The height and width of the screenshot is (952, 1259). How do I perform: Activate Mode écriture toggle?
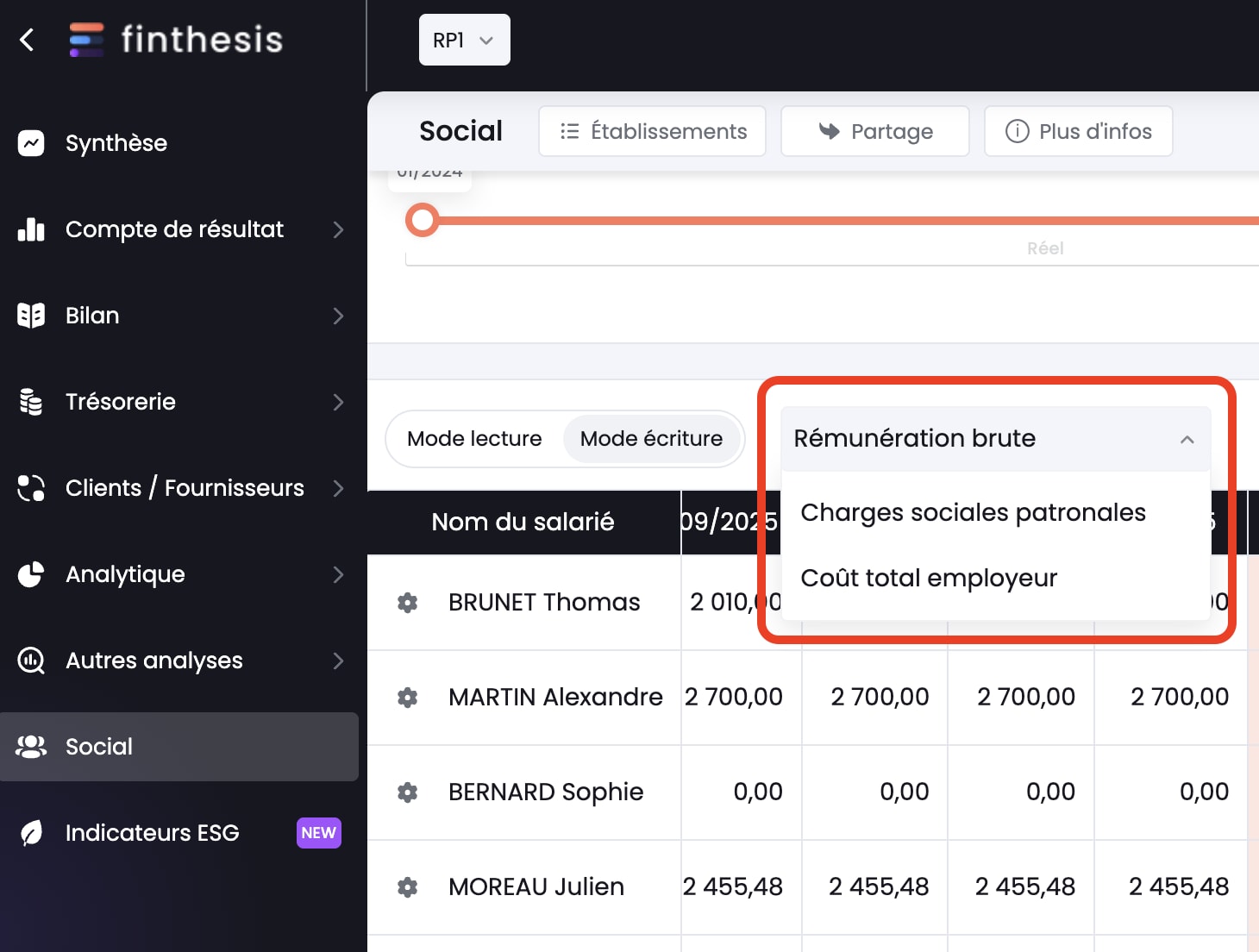coord(651,439)
